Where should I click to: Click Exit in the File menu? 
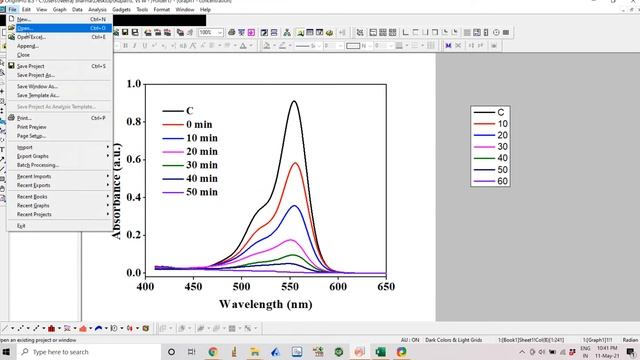coord(60,226)
